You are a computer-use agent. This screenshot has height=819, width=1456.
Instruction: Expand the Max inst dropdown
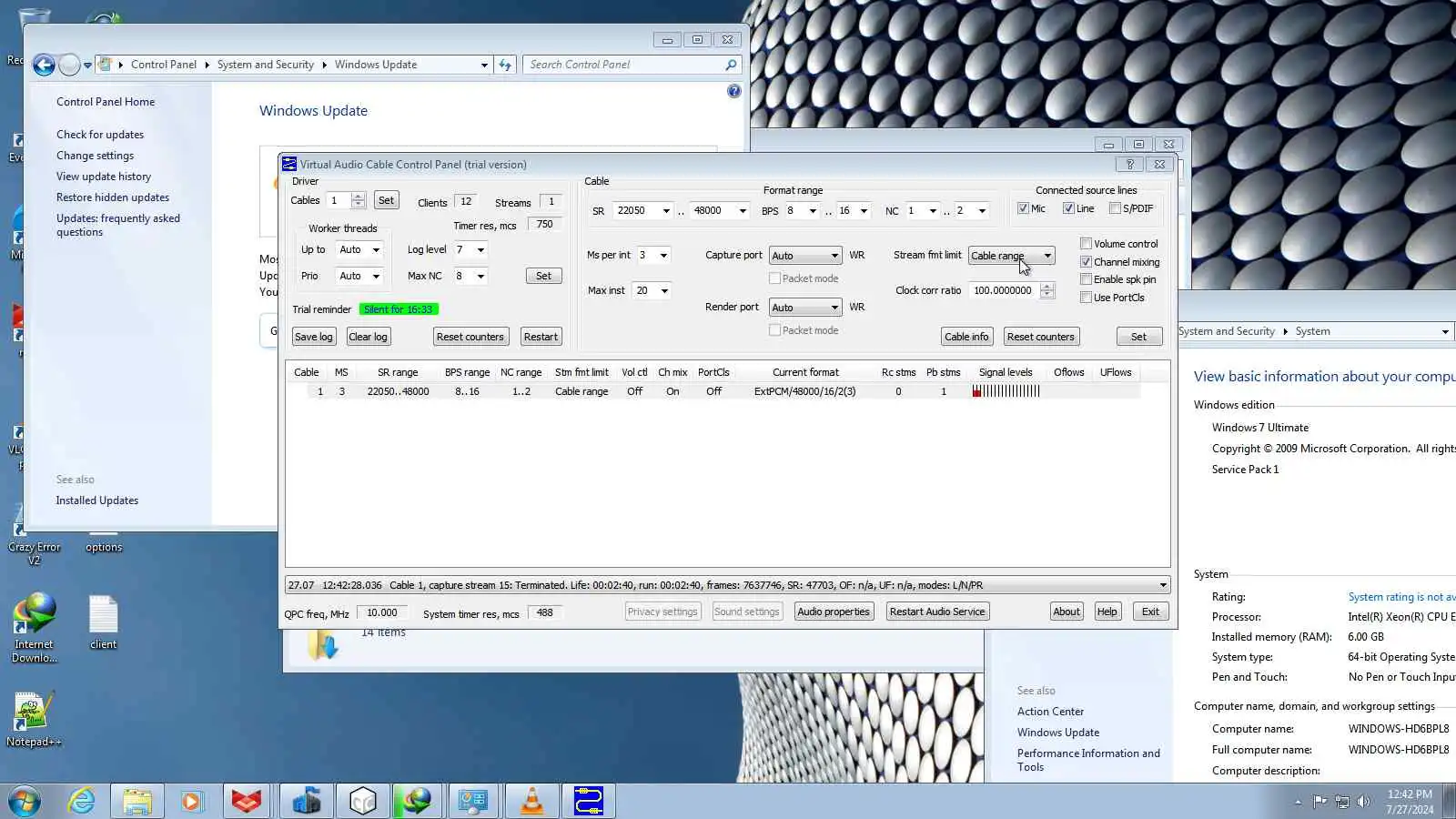[x=664, y=291]
